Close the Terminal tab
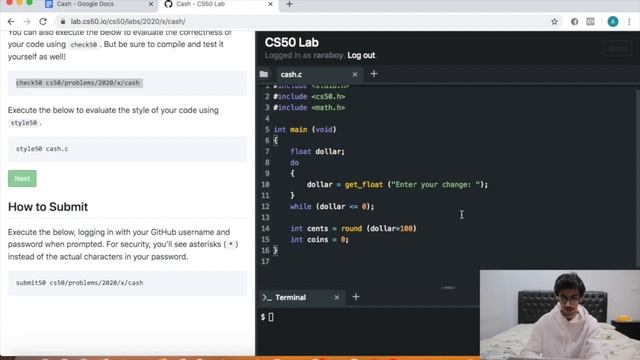 (x=337, y=298)
